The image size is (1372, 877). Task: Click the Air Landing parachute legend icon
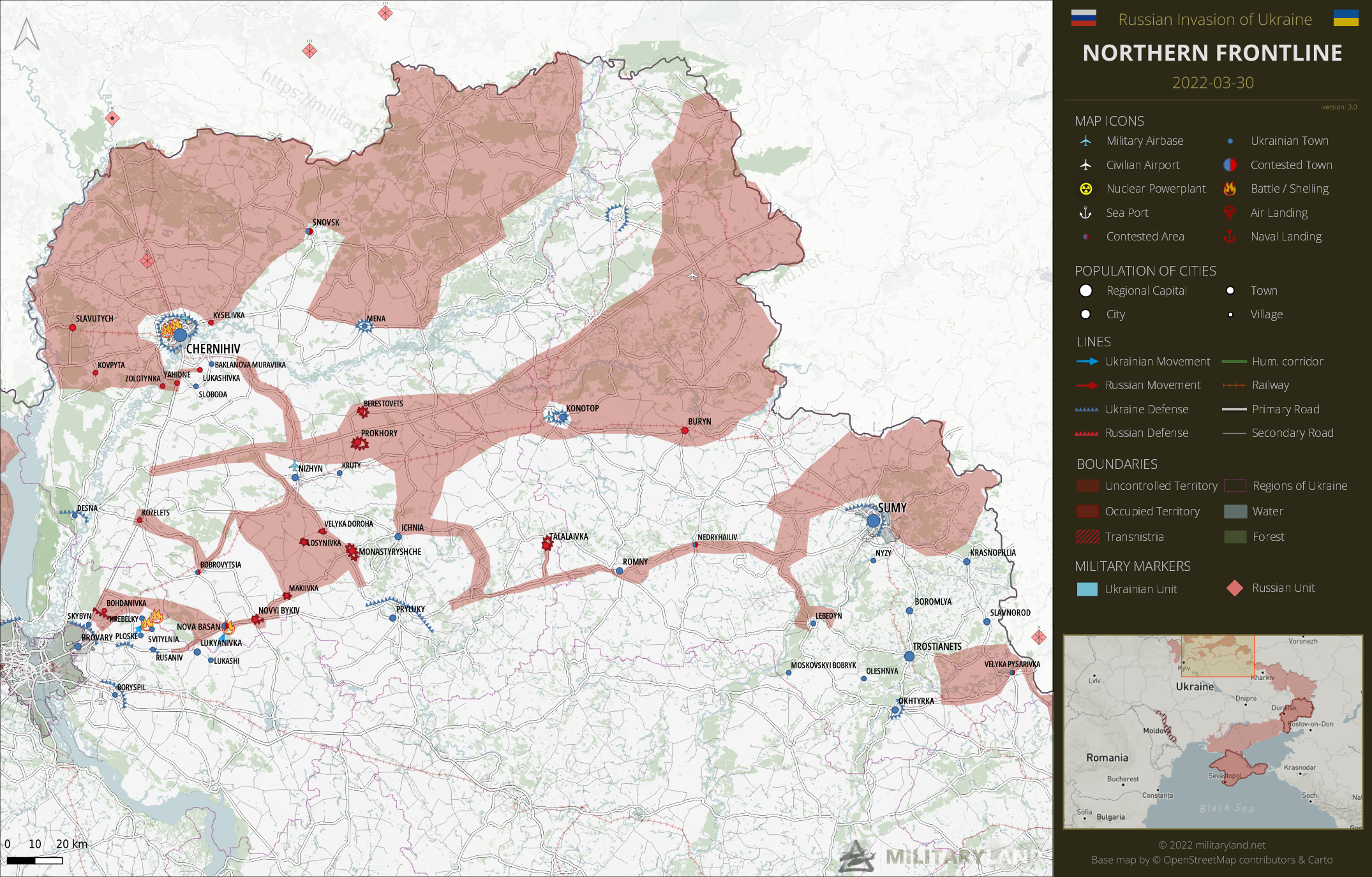(x=1229, y=213)
